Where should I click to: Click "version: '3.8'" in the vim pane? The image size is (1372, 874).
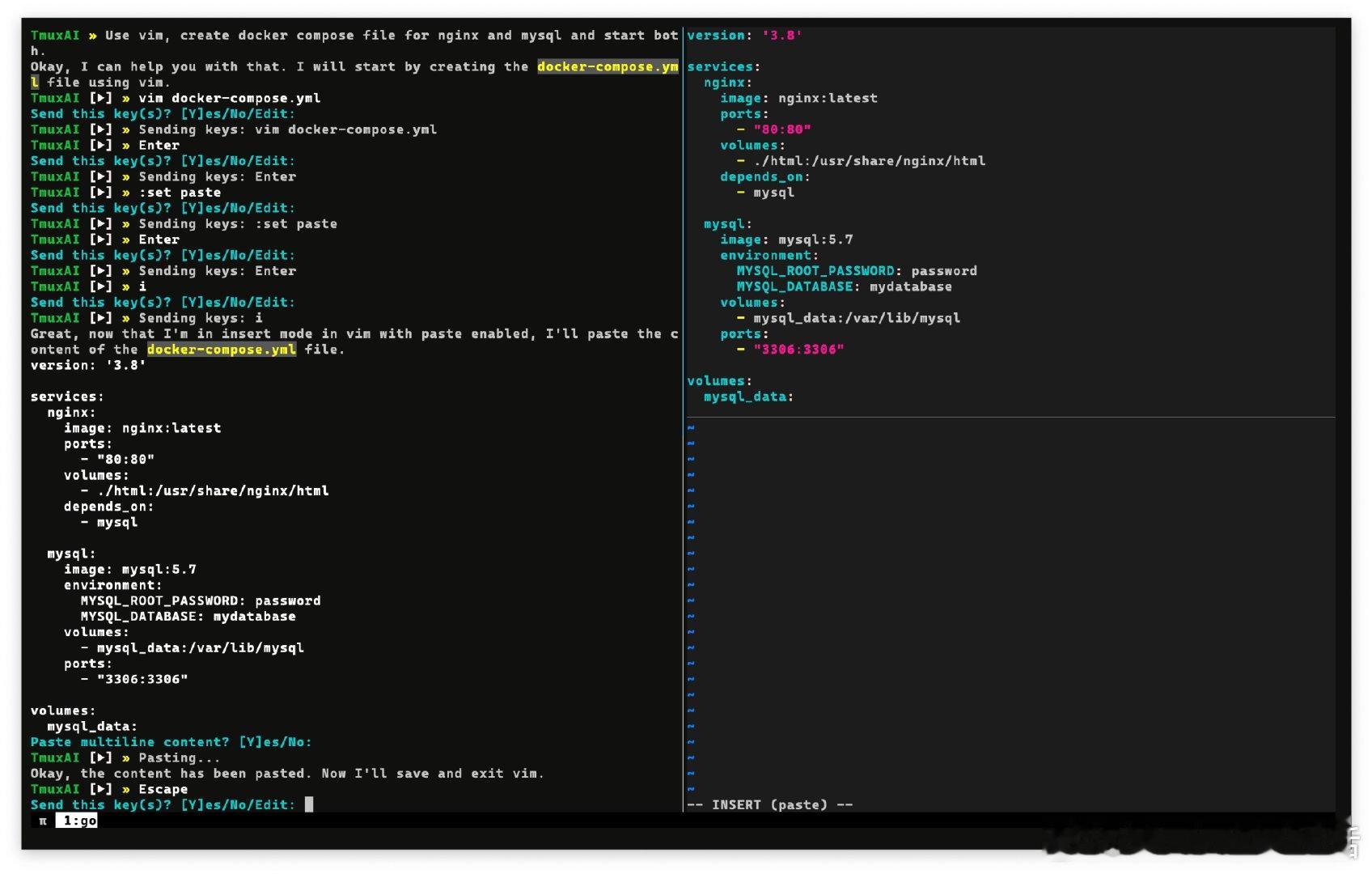[744, 35]
